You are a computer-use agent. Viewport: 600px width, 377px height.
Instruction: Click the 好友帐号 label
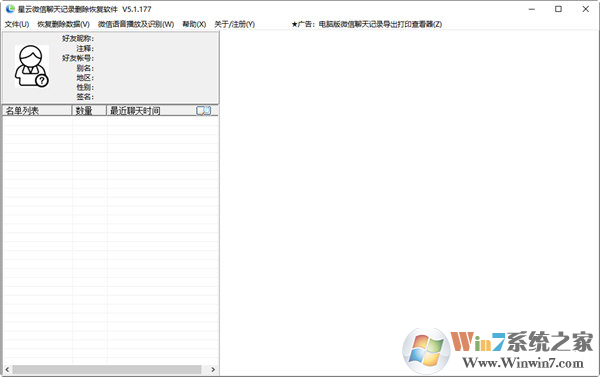[78, 58]
